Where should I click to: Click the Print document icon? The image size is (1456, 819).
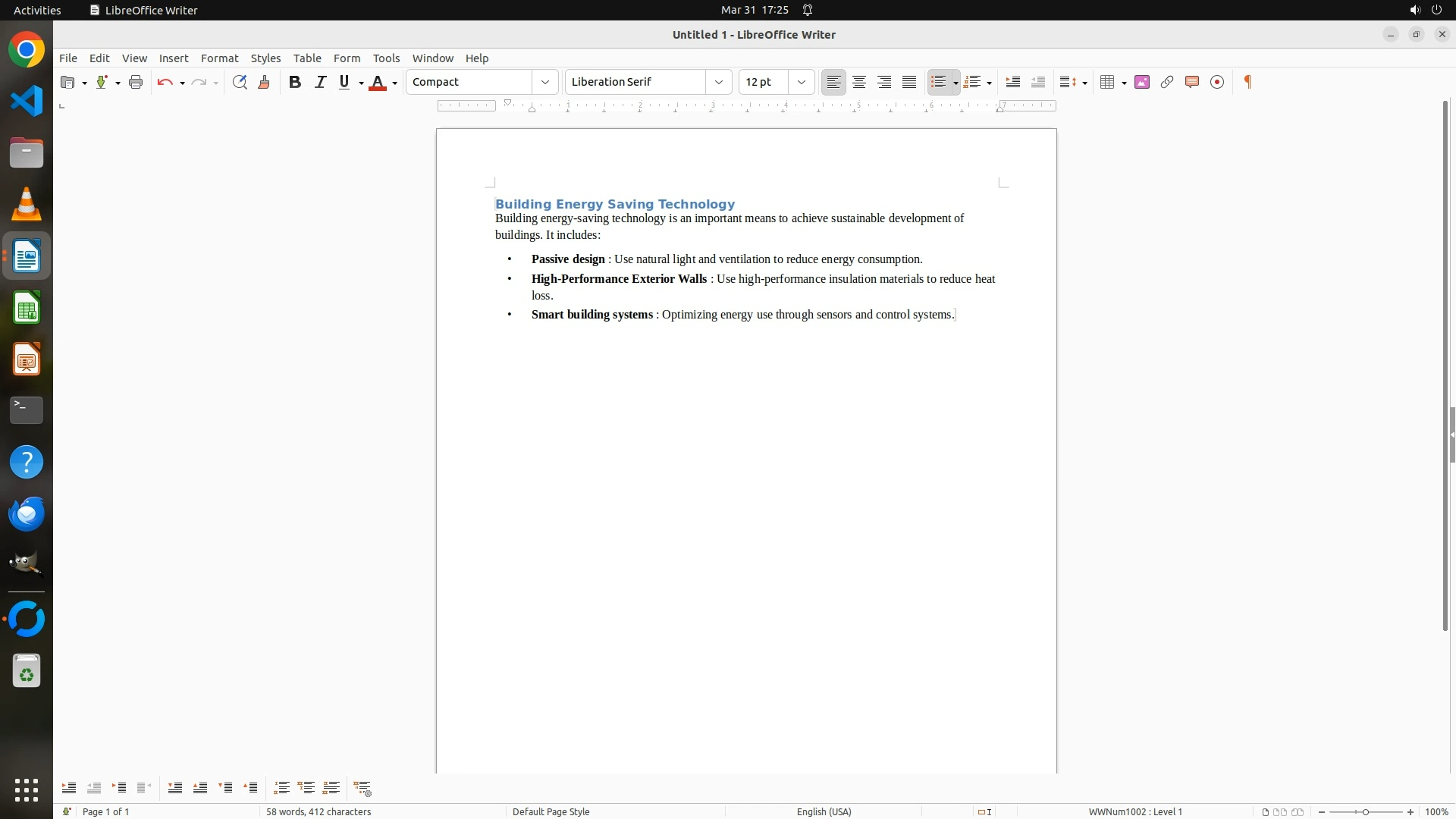coord(136,82)
